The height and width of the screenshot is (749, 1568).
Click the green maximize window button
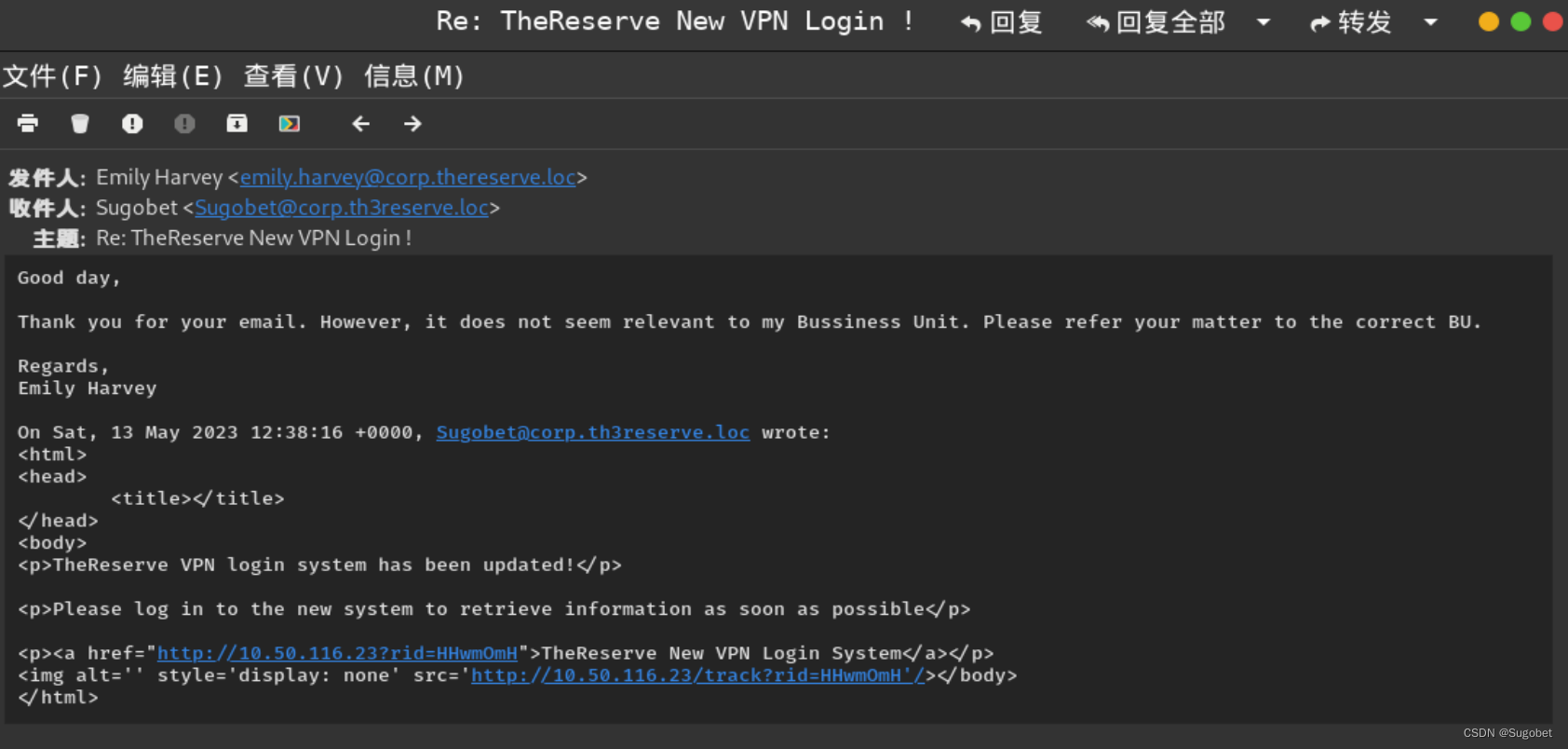(x=1521, y=21)
